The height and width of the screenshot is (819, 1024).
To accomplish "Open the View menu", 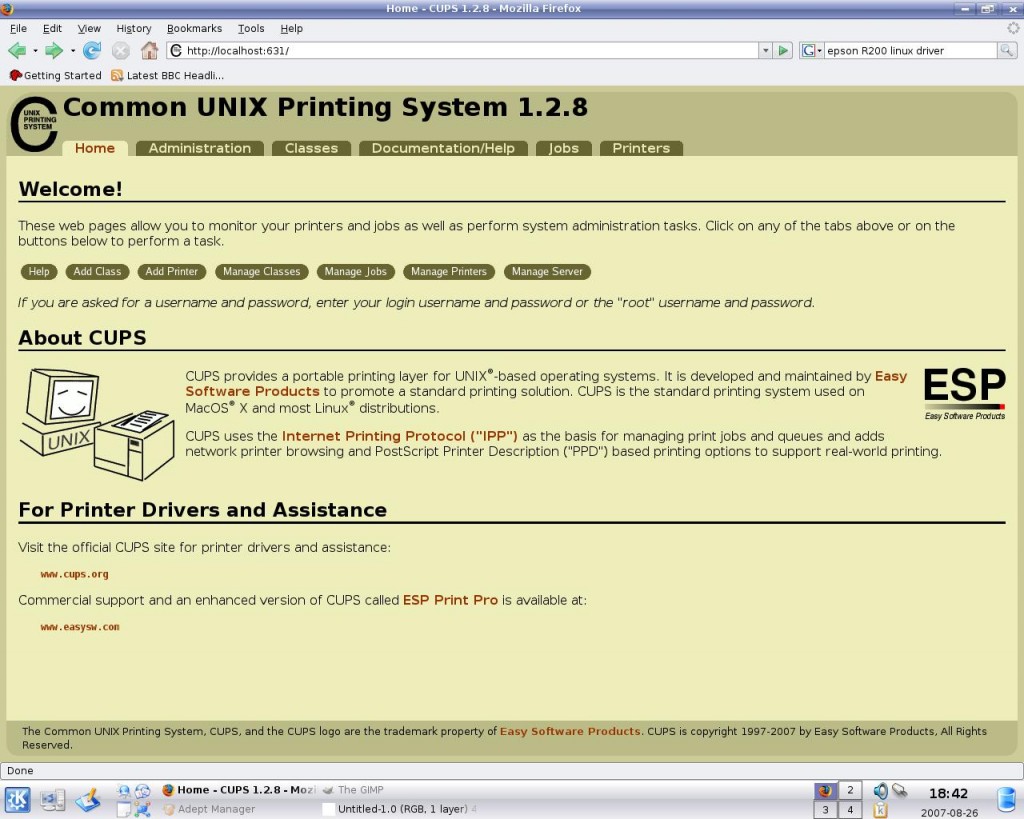I will point(89,28).
